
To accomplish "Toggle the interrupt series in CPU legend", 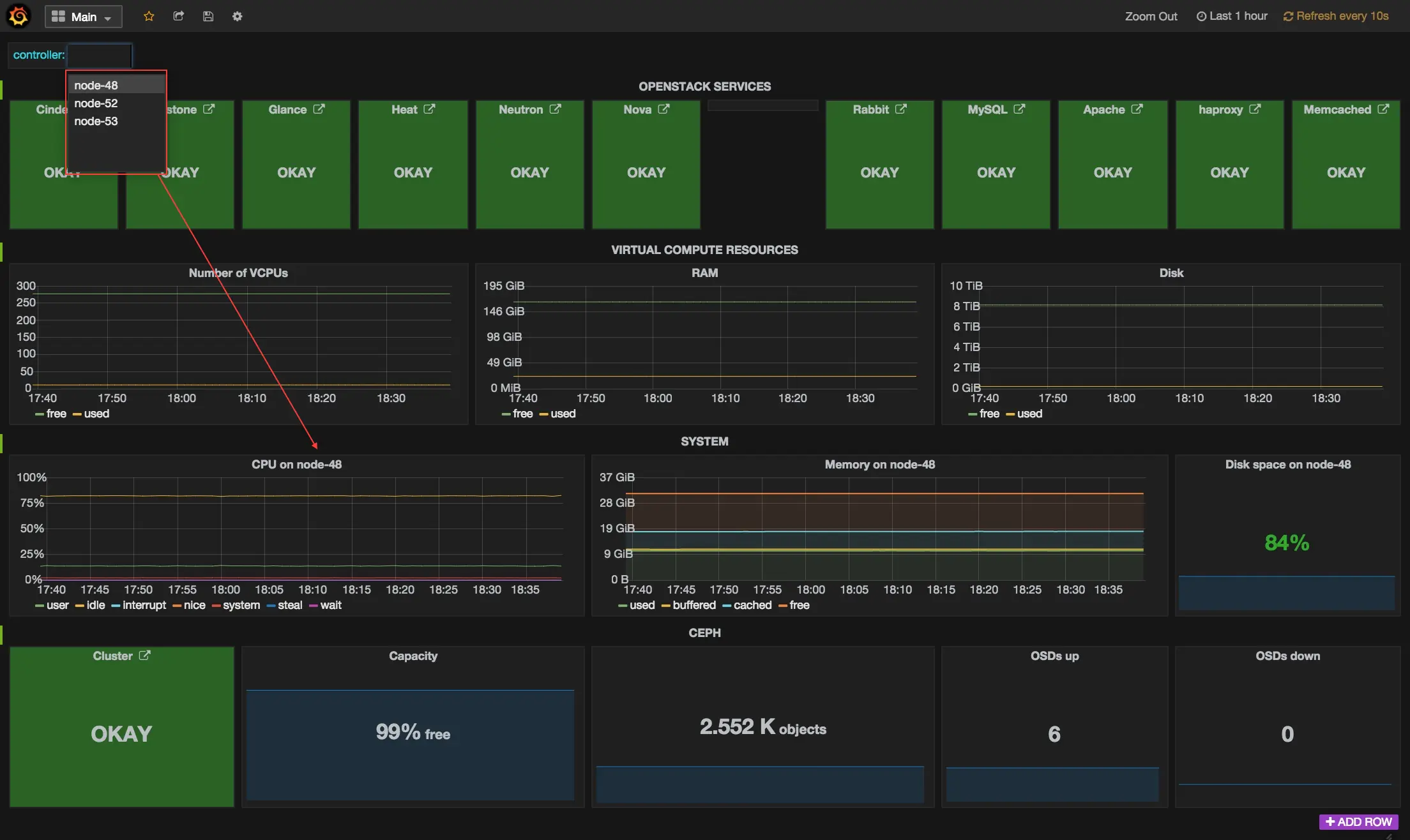I will click(144, 605).
